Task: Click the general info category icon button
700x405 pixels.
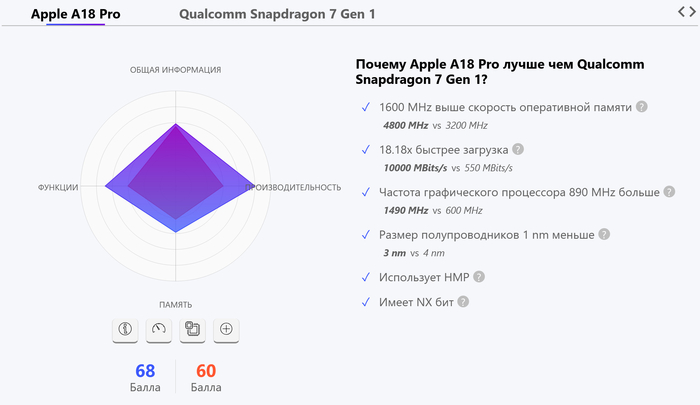Action: coord(125,328)
